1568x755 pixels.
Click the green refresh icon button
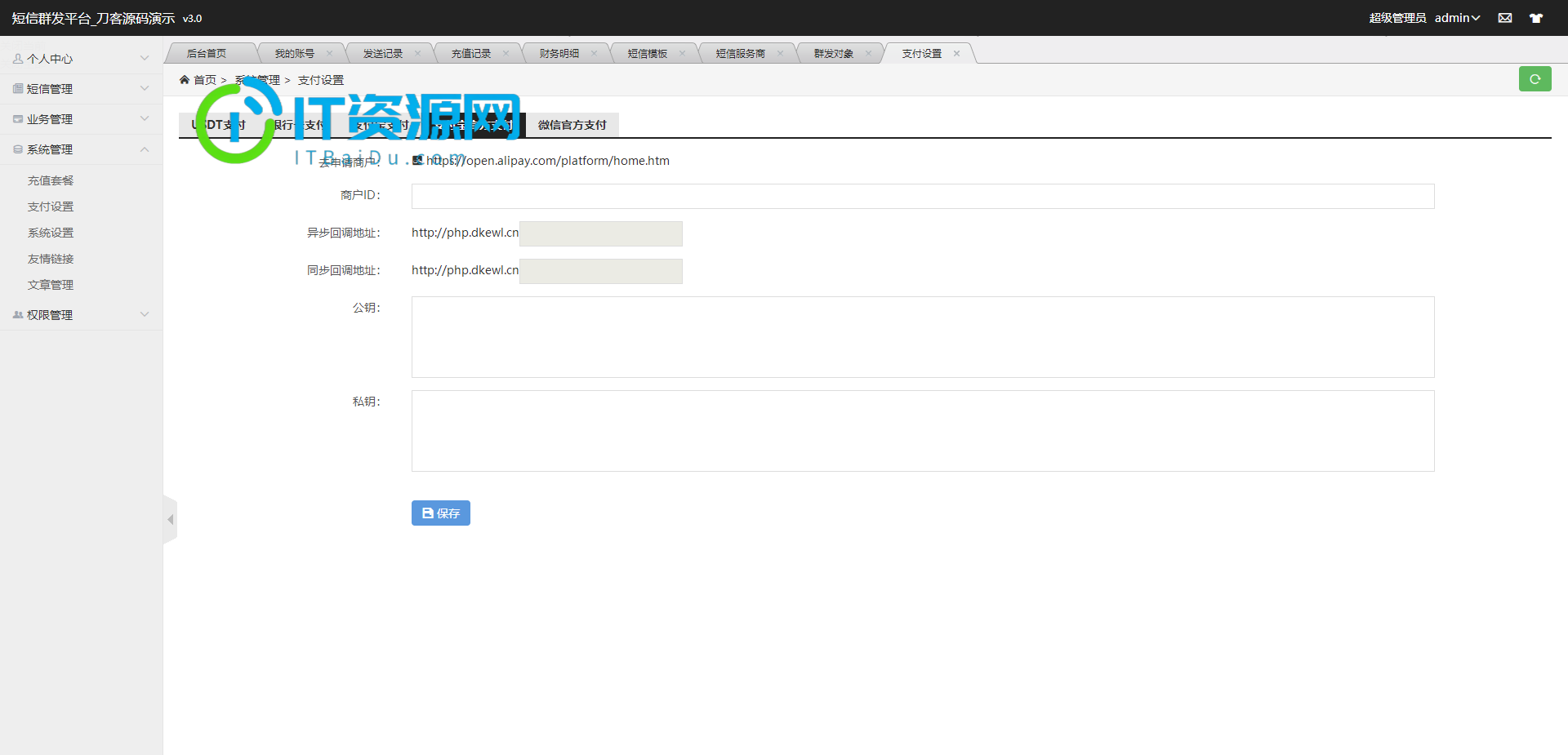coord(1535,79)
